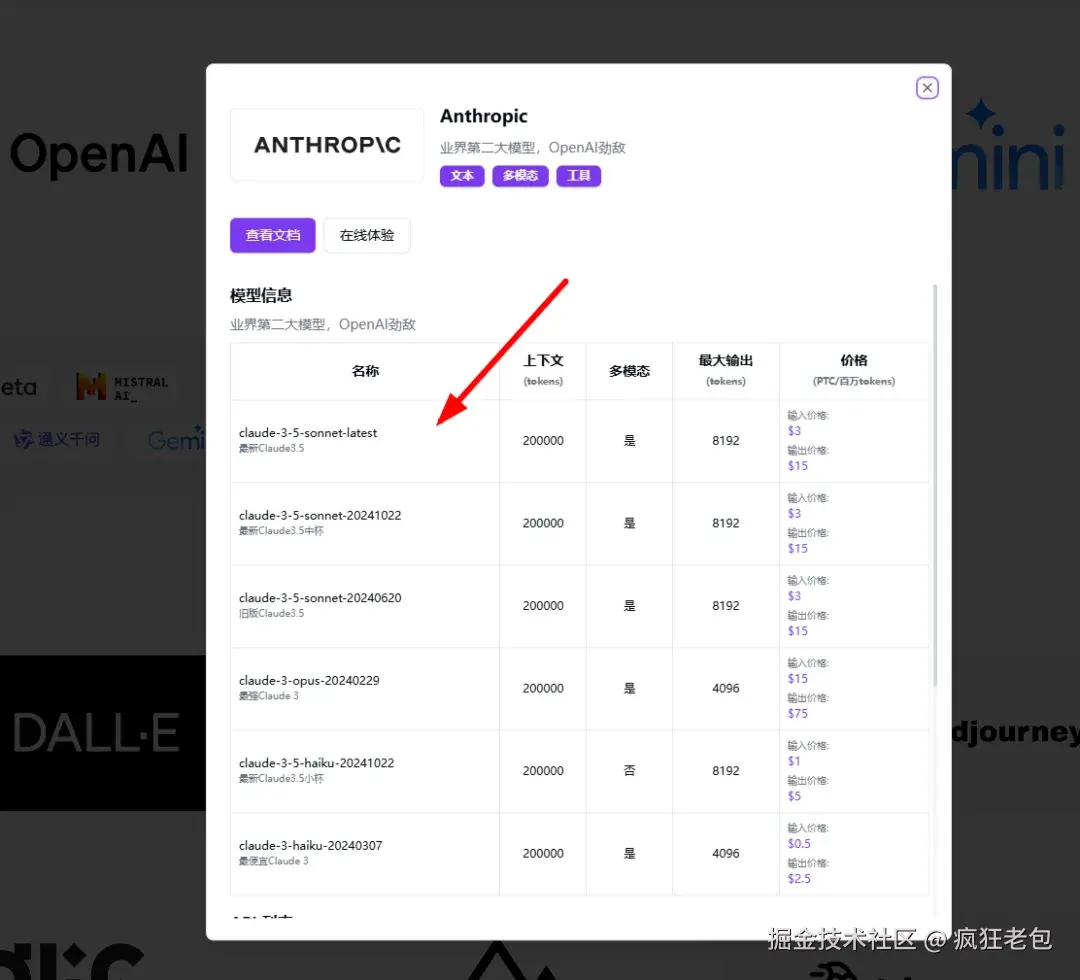This screenshot has width=1080, height=980.
Task: Select the 文本 tag
Action: coord(462,176)
